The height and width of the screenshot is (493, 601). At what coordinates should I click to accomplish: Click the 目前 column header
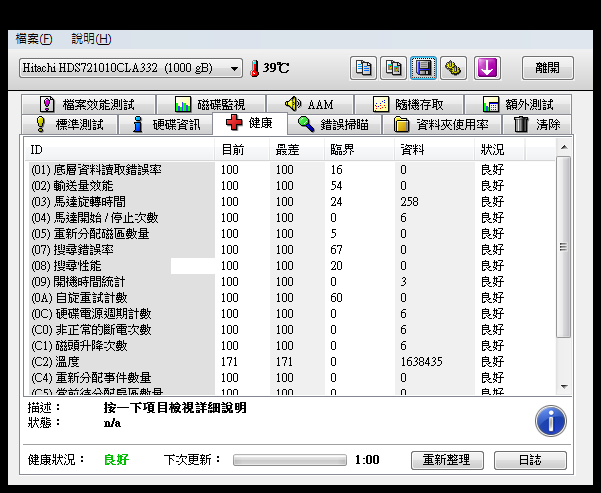(241, 150)
